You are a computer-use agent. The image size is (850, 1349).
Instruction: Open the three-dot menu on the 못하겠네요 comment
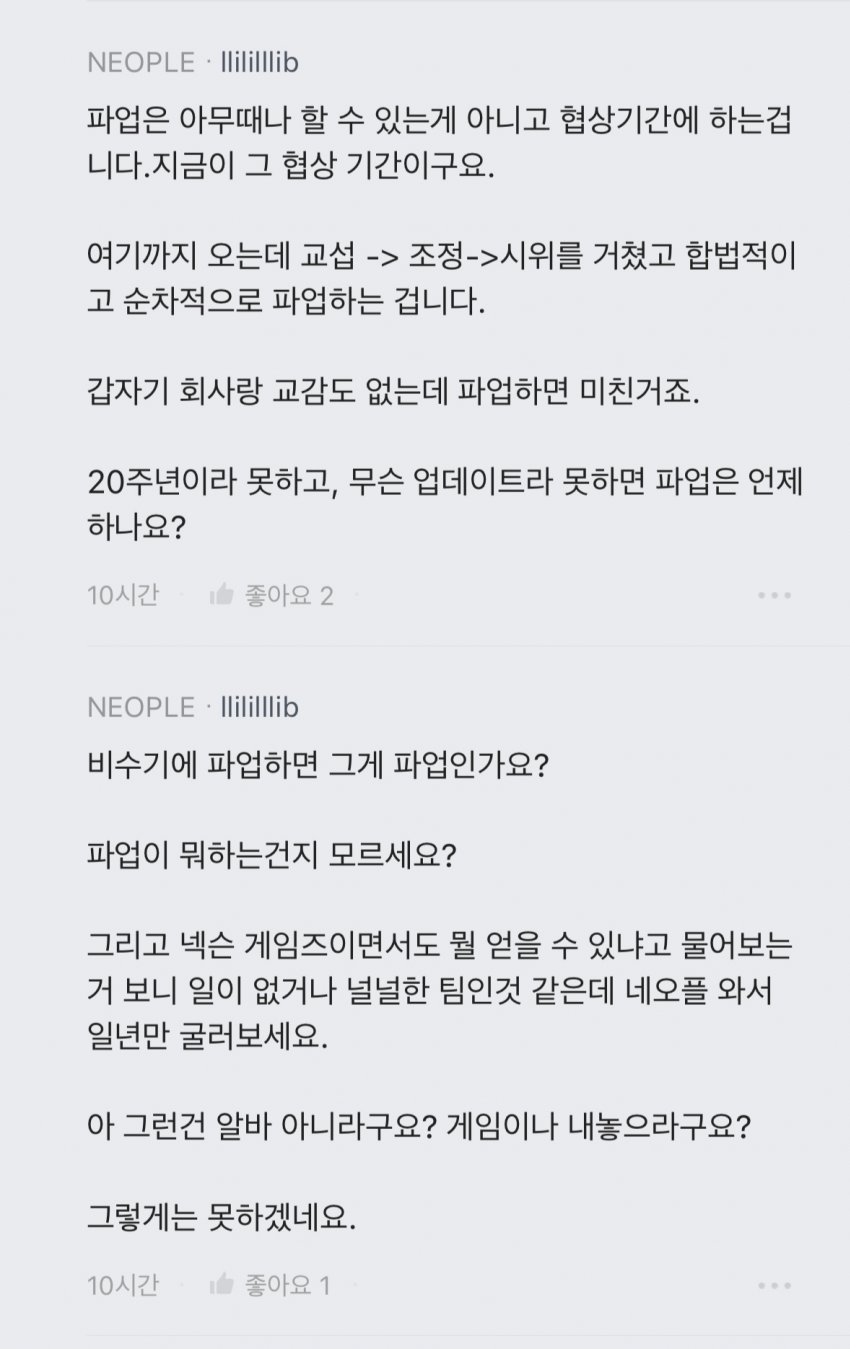pyautogui.click(x=774, y=1286)
